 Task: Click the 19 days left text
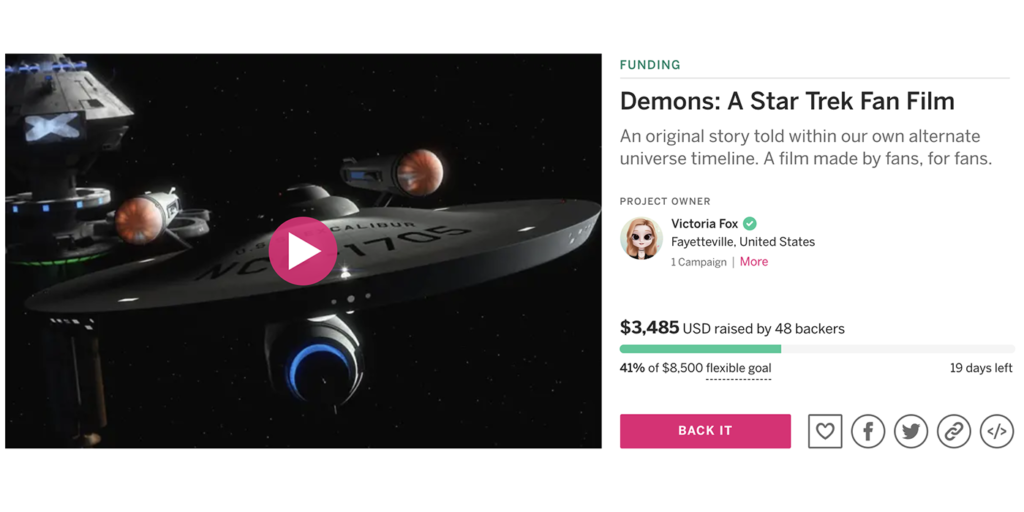coord(981,368)
